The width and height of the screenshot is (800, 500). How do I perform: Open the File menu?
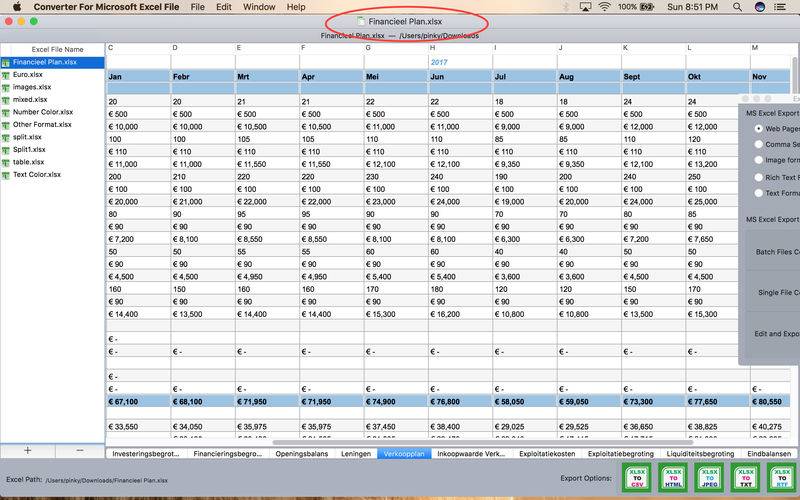click(x=197, y=7)
